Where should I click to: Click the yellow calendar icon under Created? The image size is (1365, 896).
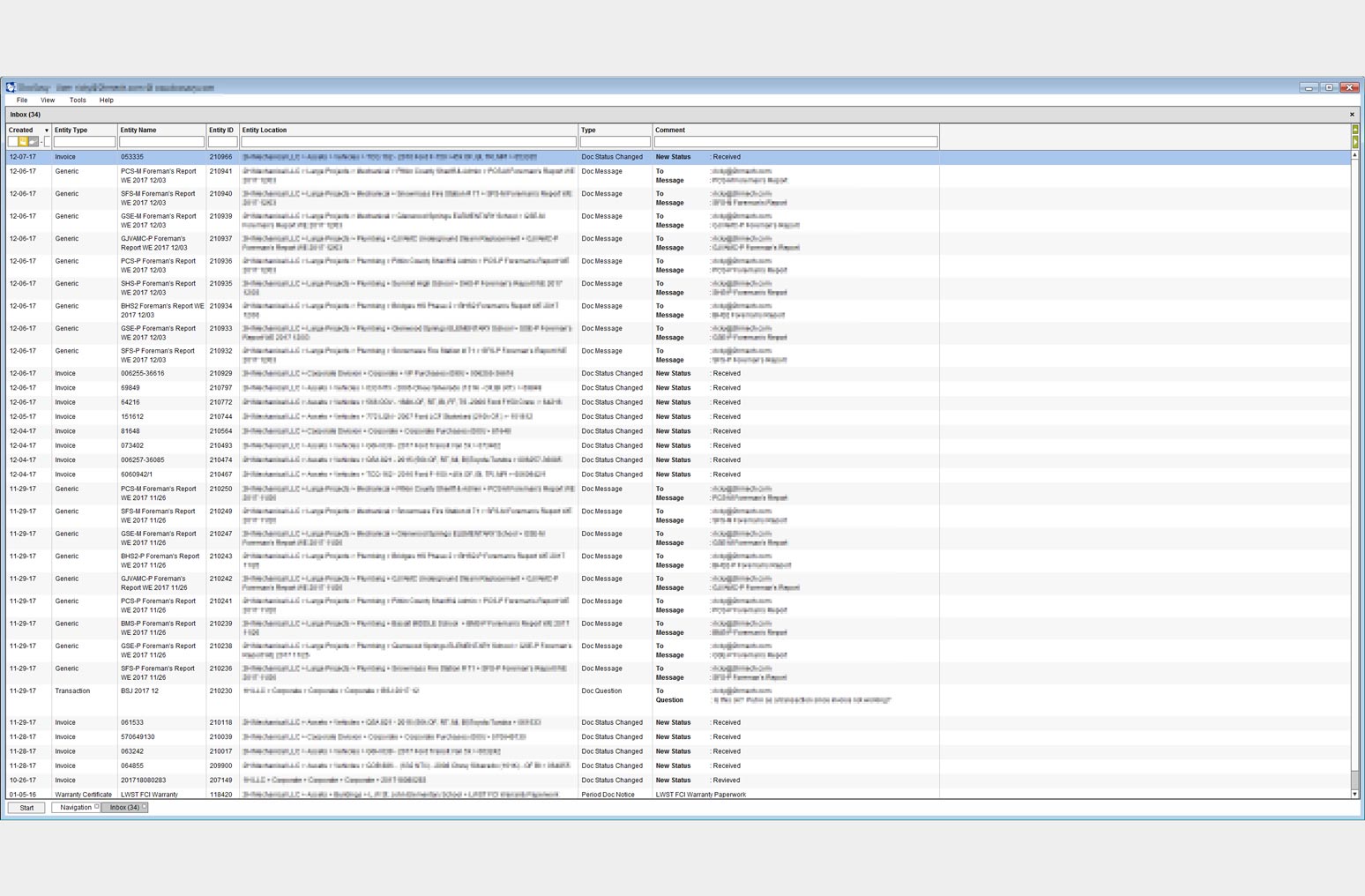coord(23,142)
